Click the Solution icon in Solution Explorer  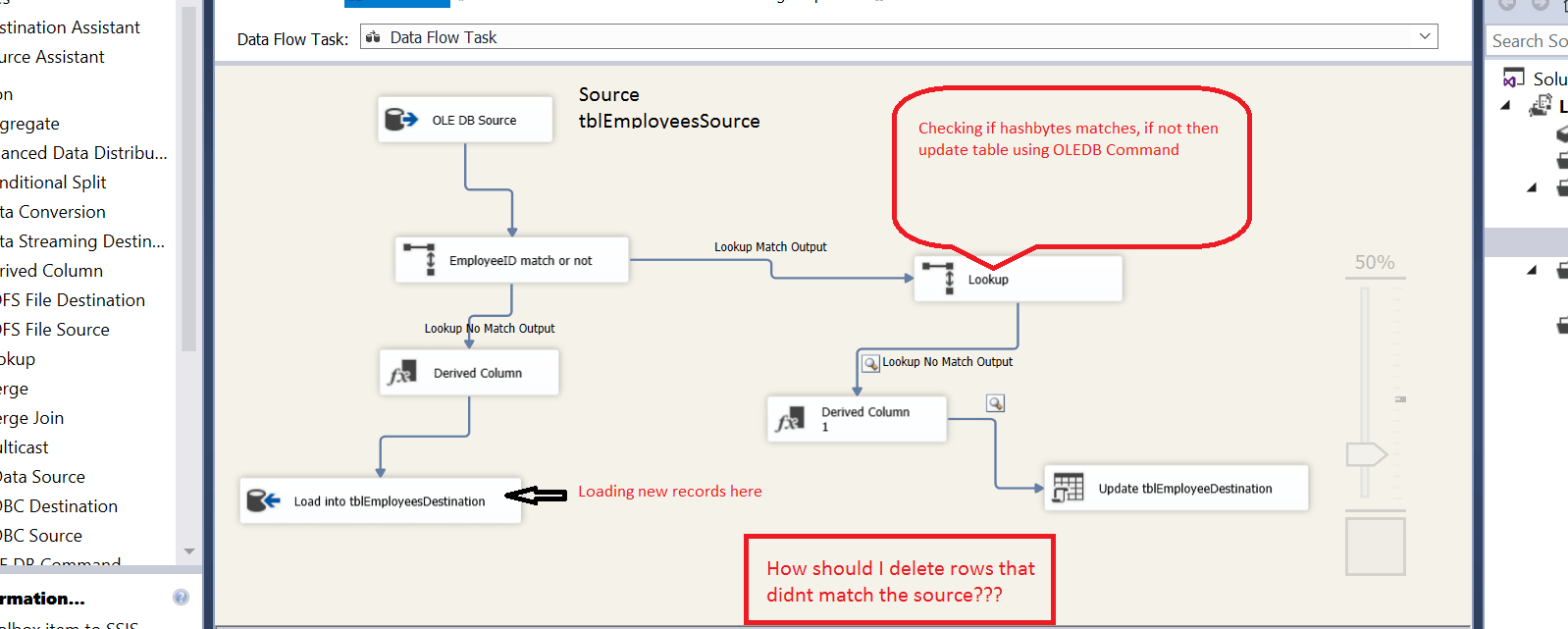[x=1514, y=79]
